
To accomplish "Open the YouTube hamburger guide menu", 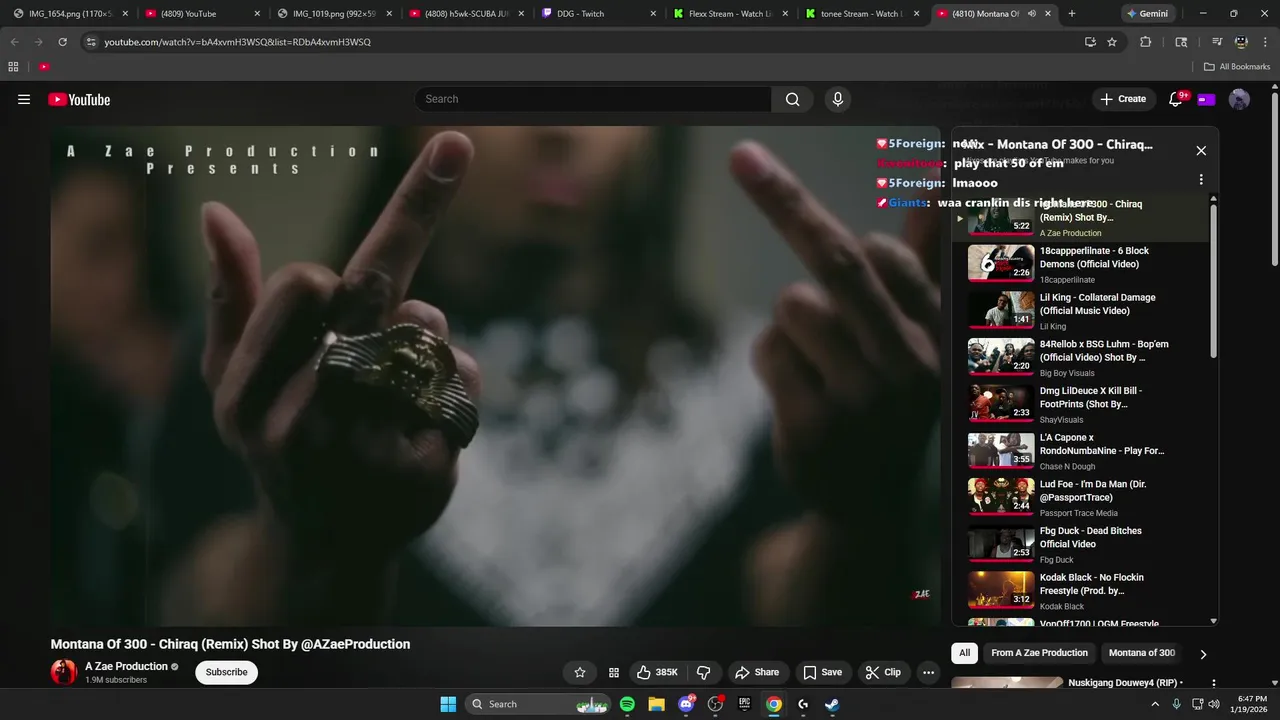I will [24, 99].
